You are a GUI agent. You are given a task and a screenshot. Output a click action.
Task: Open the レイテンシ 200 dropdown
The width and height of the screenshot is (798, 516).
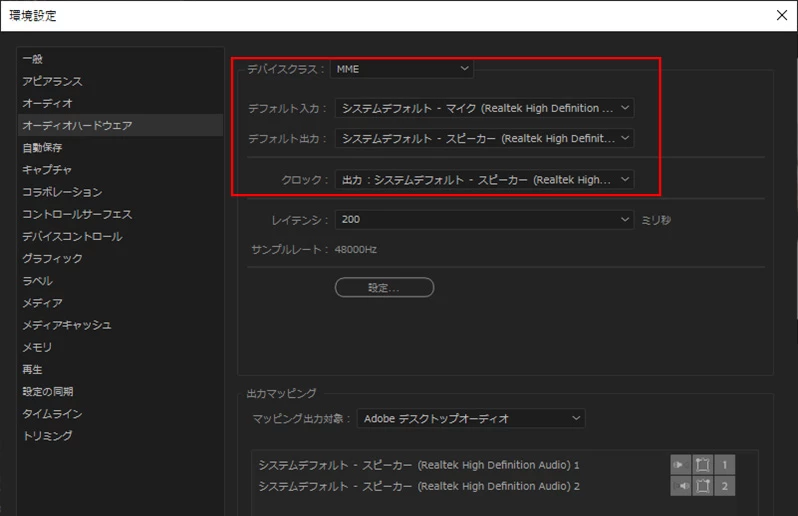[x=484, y=219]
